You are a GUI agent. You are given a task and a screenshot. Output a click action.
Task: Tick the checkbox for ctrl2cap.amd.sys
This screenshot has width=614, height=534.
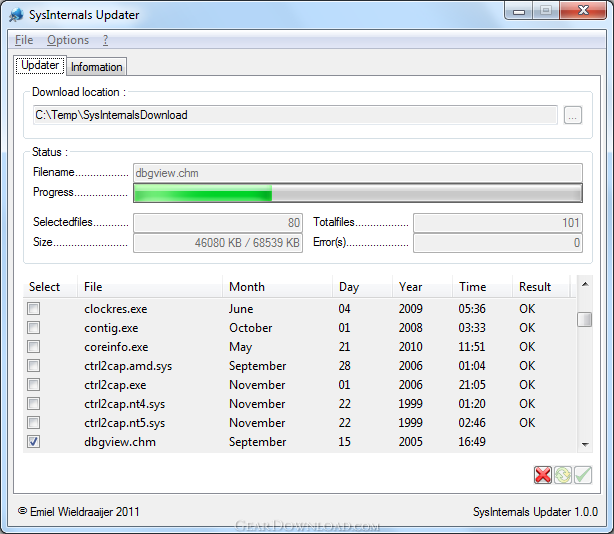(x=34, y=366)
